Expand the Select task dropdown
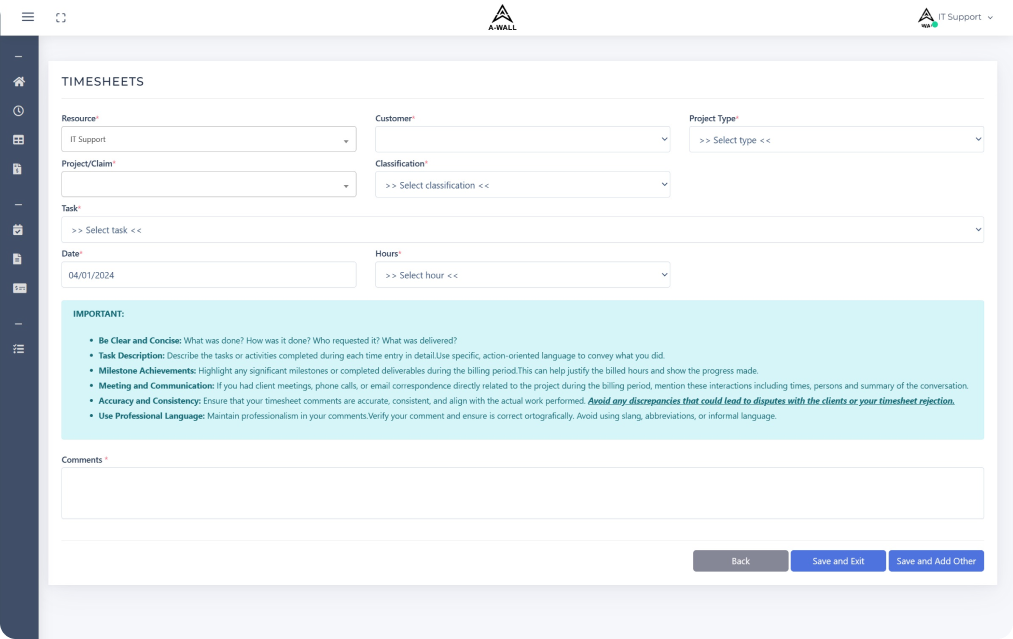The height and width of the screenshot is (639, 1013). [522, 230]
